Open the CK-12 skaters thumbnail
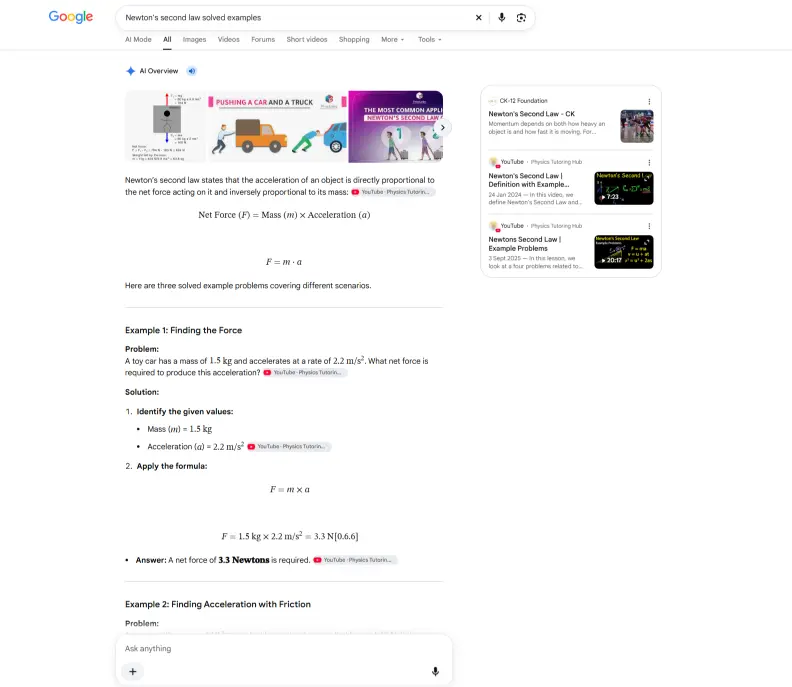 coord(636,126)
